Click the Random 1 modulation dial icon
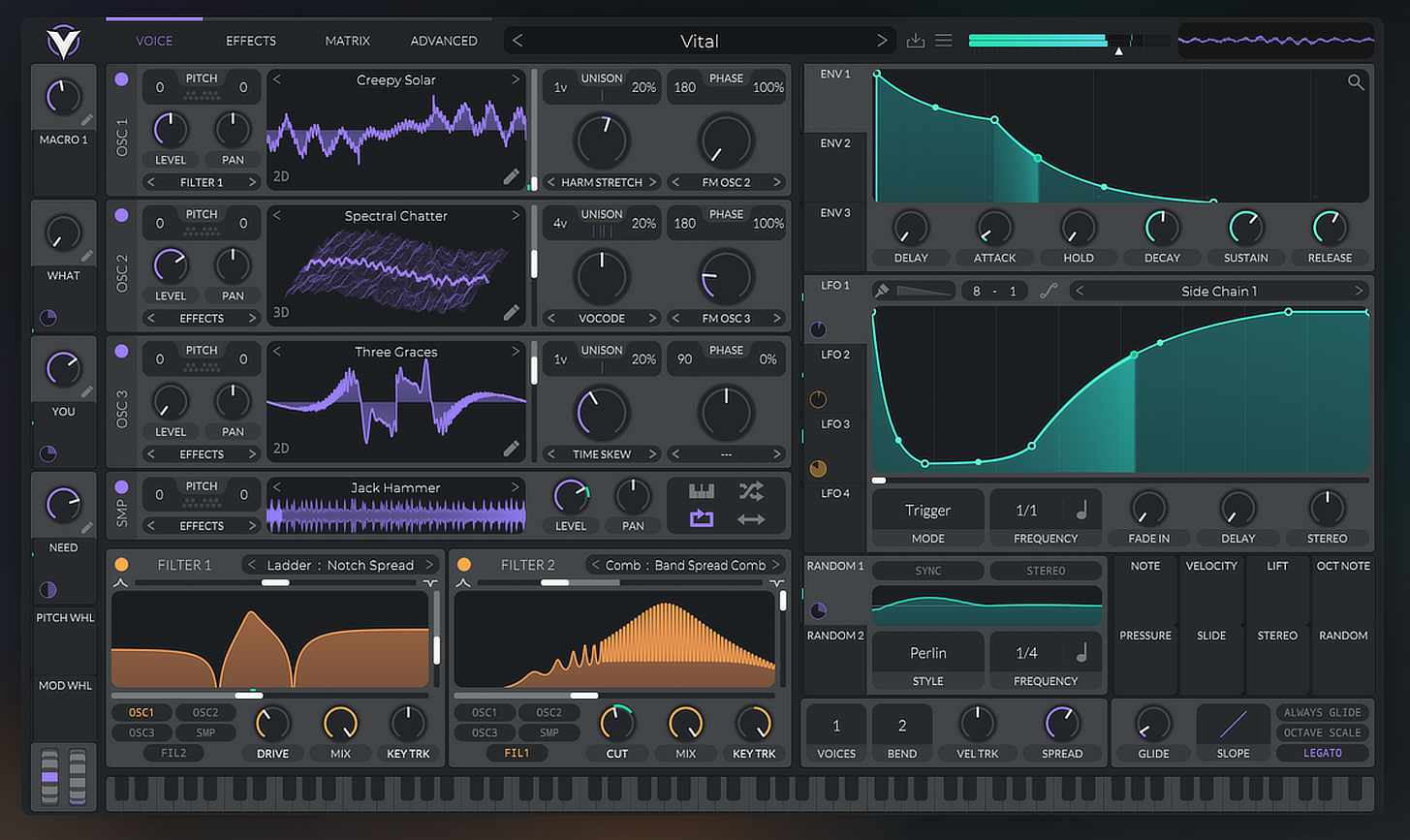1410x840 pixels. tap(818, 610)
